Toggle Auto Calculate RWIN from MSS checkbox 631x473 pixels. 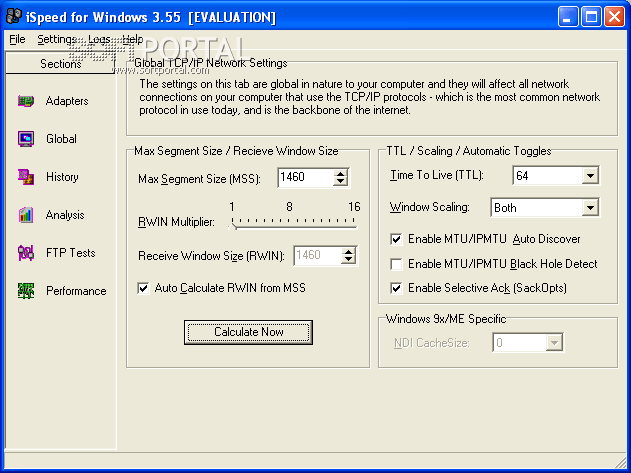(x=143, y=288)
